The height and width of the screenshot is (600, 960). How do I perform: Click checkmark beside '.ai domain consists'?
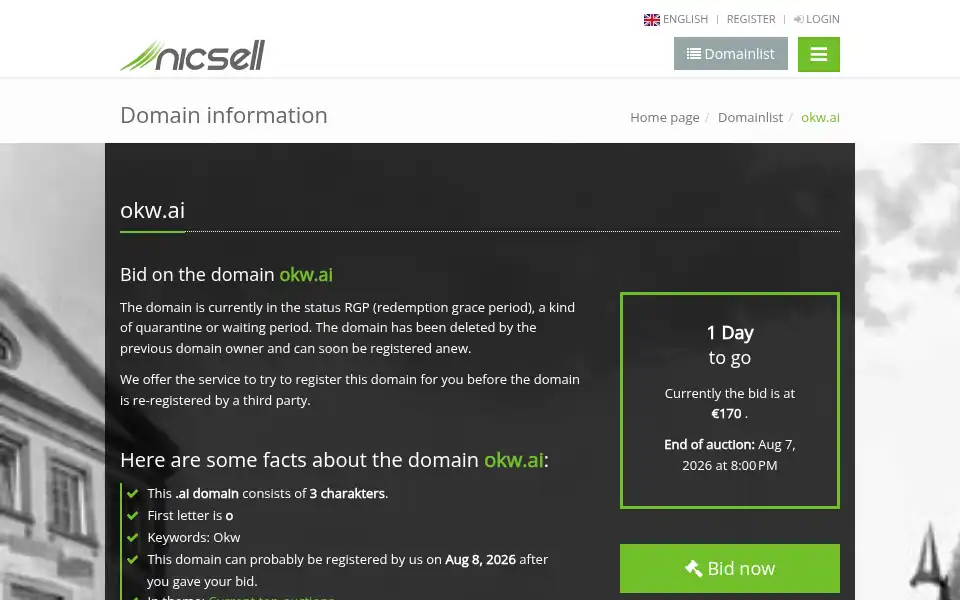(132, 493)
